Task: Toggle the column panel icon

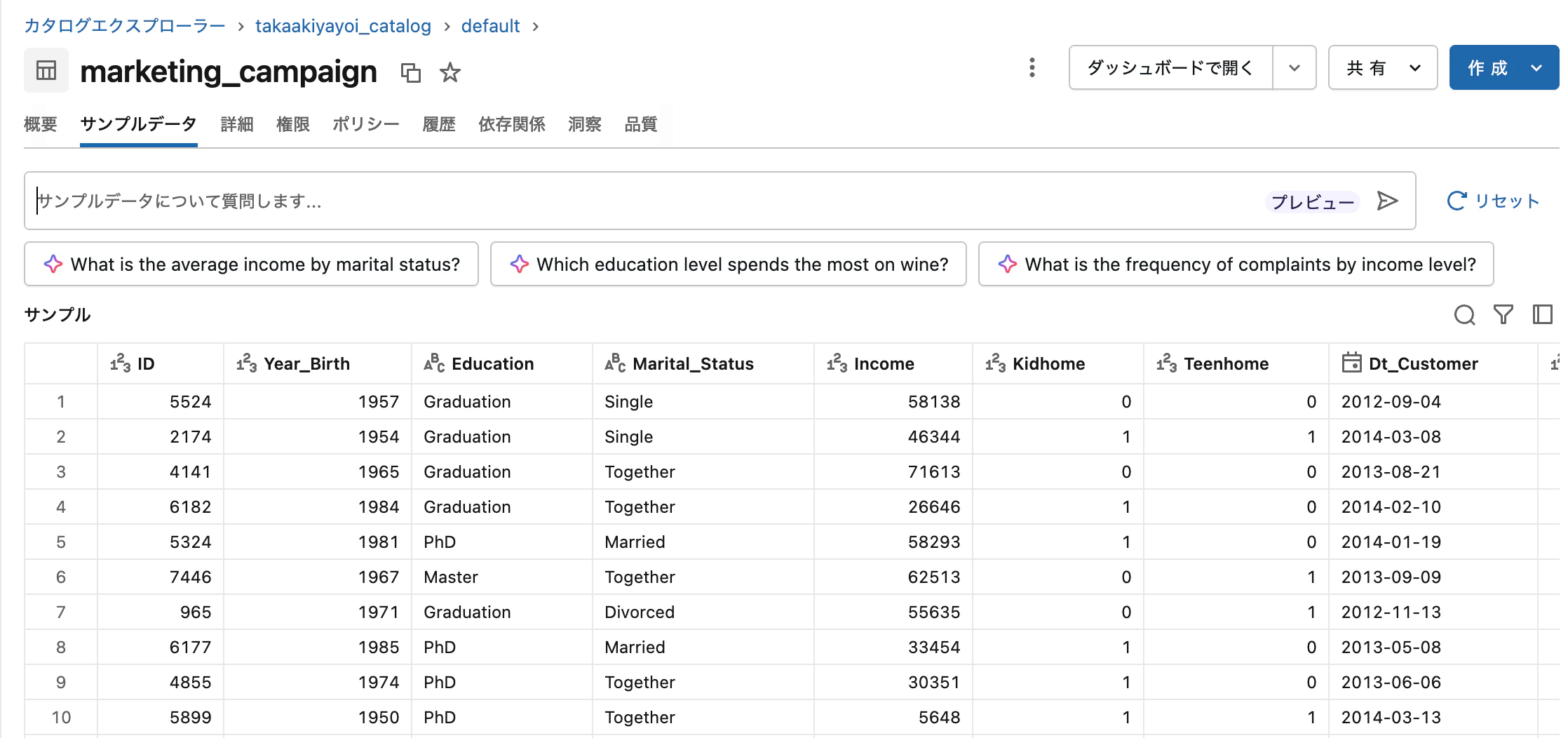Action: (x=1542, y=314)
